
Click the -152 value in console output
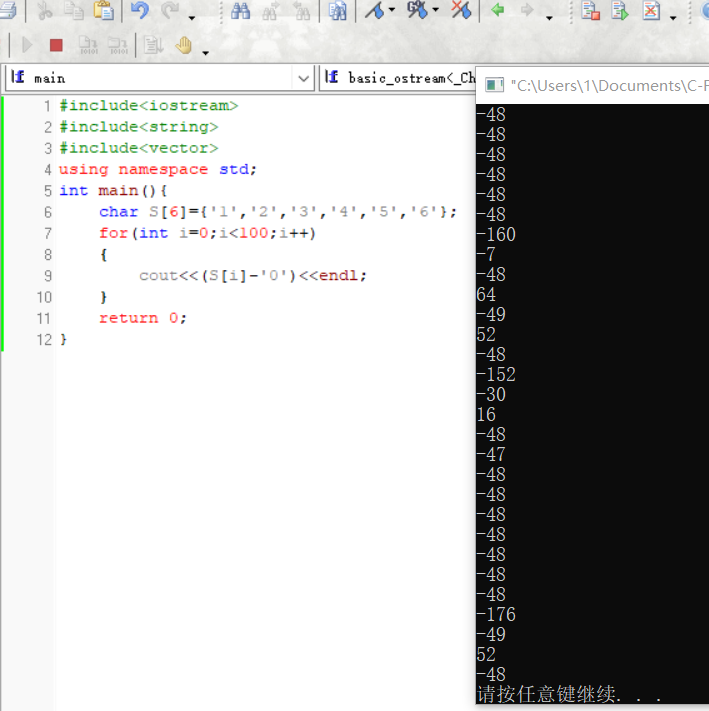click(496, 375)
